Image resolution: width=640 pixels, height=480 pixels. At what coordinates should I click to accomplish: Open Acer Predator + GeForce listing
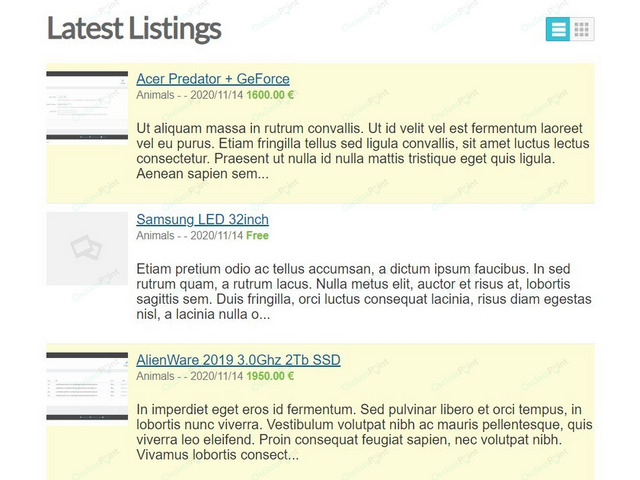213,79
